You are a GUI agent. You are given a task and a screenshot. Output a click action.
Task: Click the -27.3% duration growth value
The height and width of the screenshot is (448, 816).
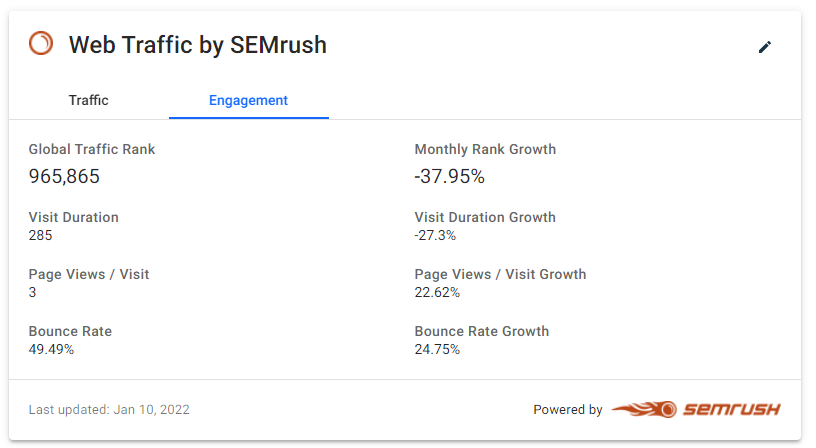click(435, 235)
